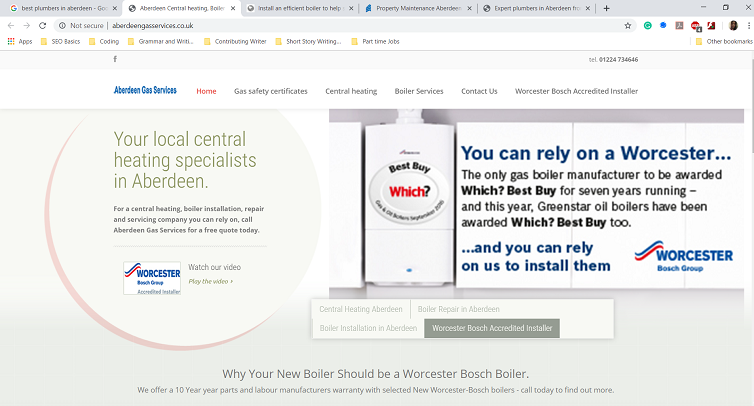Open the Adobe Acrobat PDF extension icon

(x=679, y=25)
